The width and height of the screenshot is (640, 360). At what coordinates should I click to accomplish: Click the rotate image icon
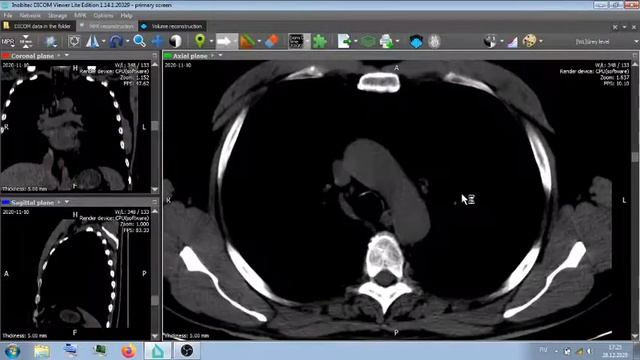(x=74, y=41)
